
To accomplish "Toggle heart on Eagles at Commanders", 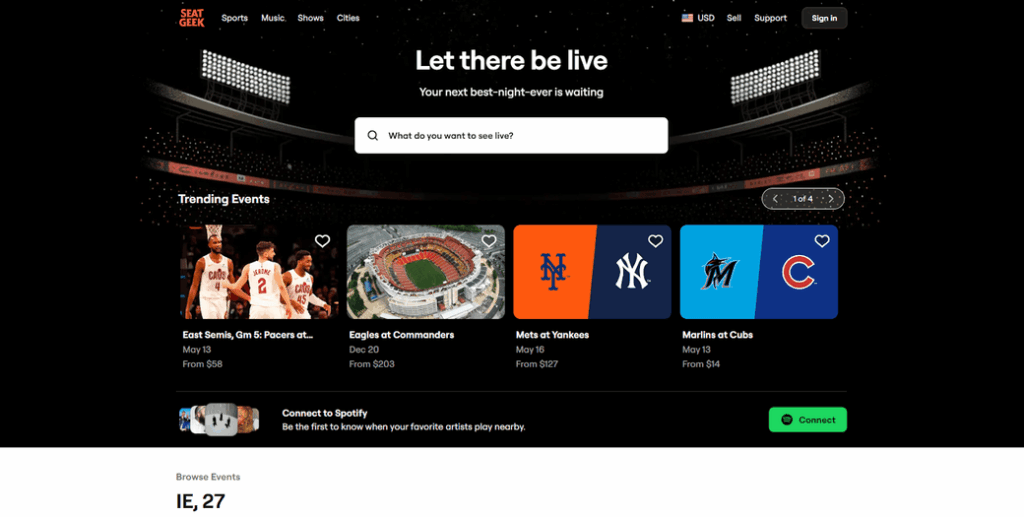I will point(489,241).
